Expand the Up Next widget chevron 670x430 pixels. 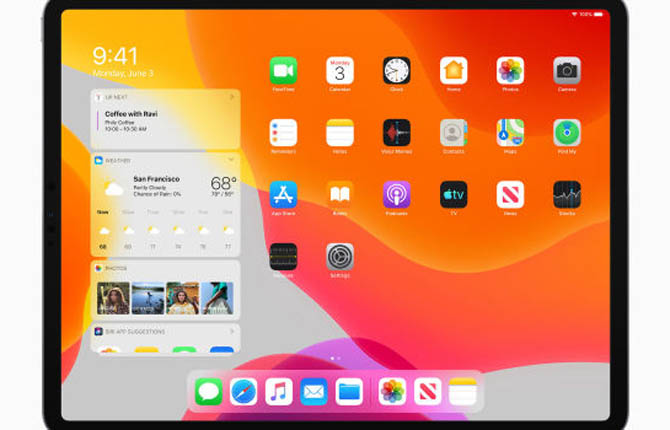pyautogui.click(x=231, y=97)
